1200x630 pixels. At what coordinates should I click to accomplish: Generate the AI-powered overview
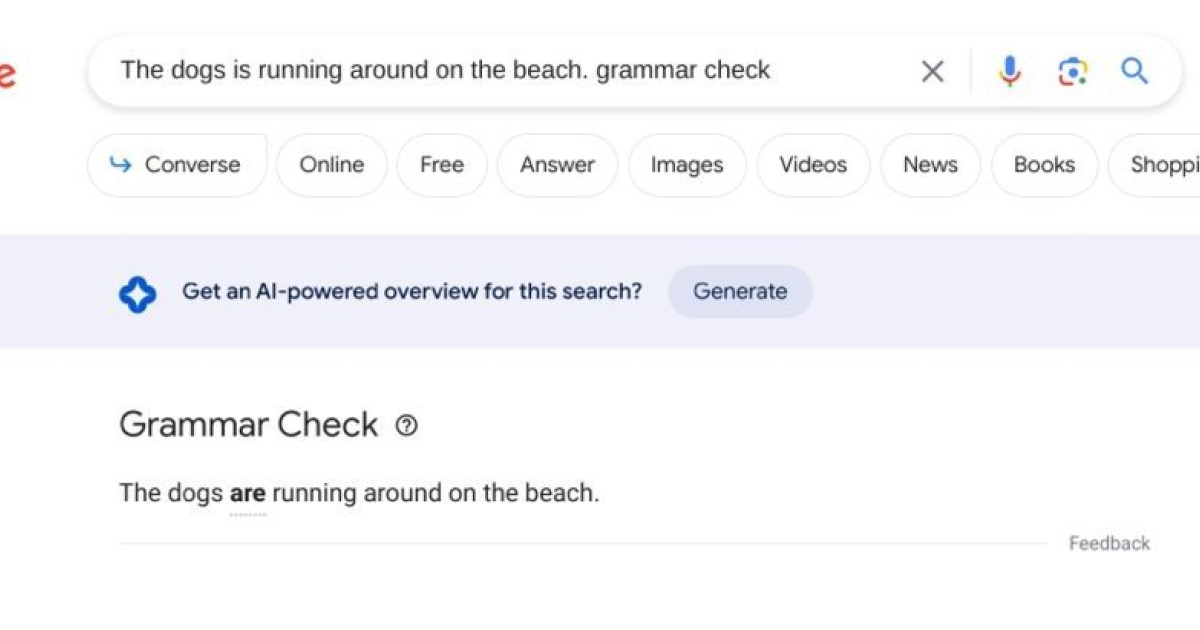pyautogui.click(x=740, y=291)
